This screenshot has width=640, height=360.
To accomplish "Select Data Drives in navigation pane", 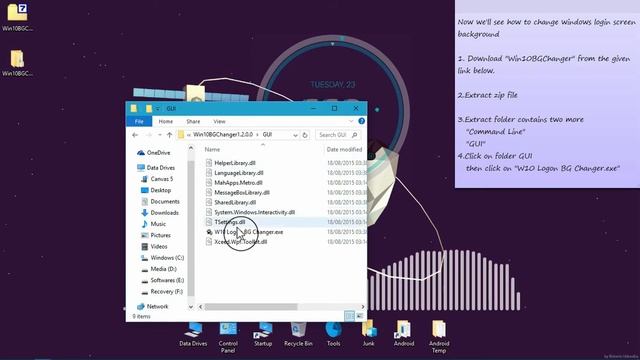I will pos(160,168).
